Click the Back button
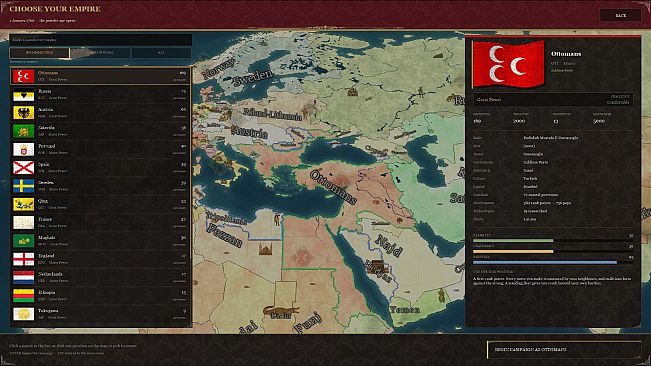 click(x=620, y=15)
